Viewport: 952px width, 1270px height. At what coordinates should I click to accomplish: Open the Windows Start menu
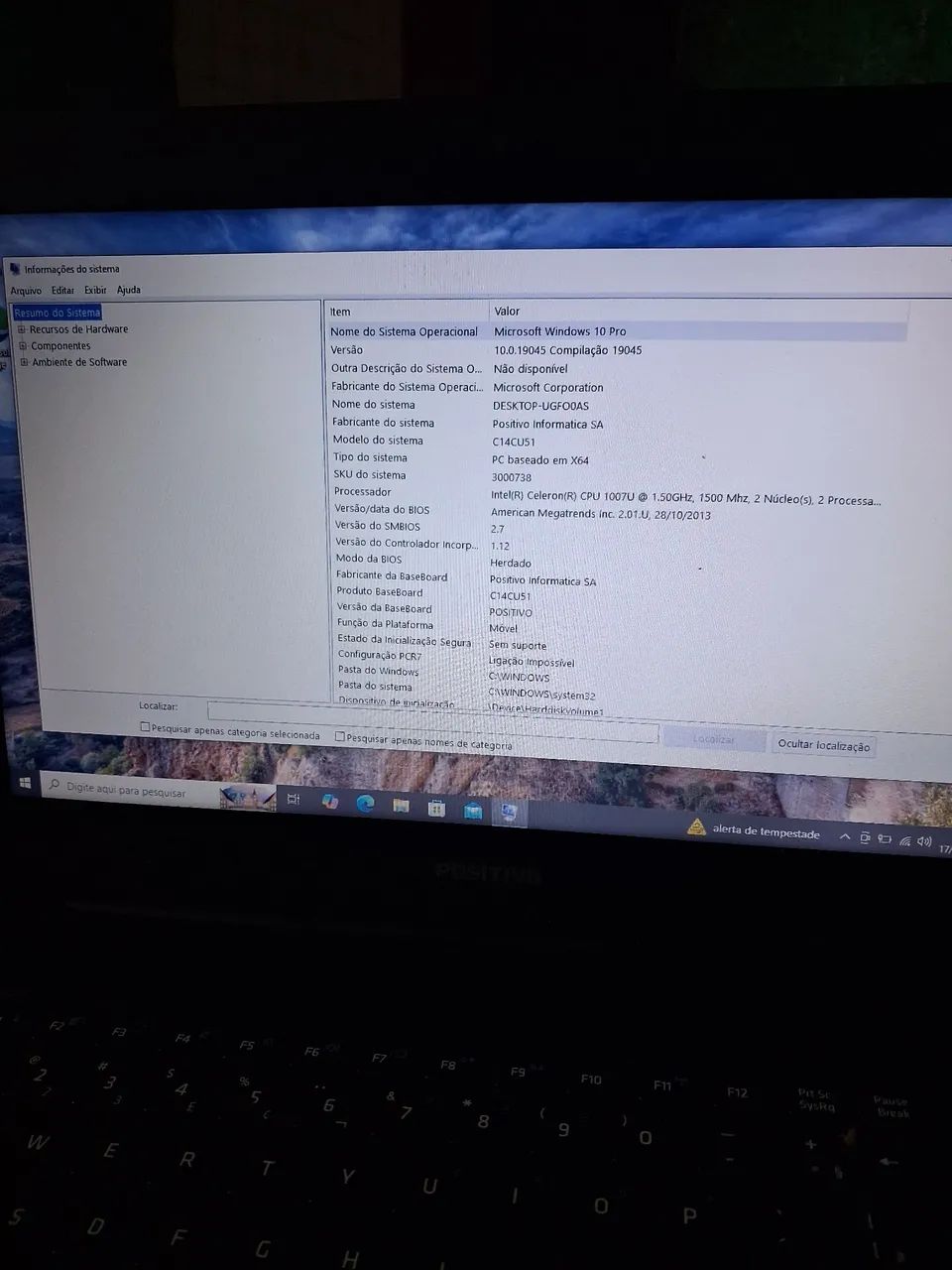point(25,784)
